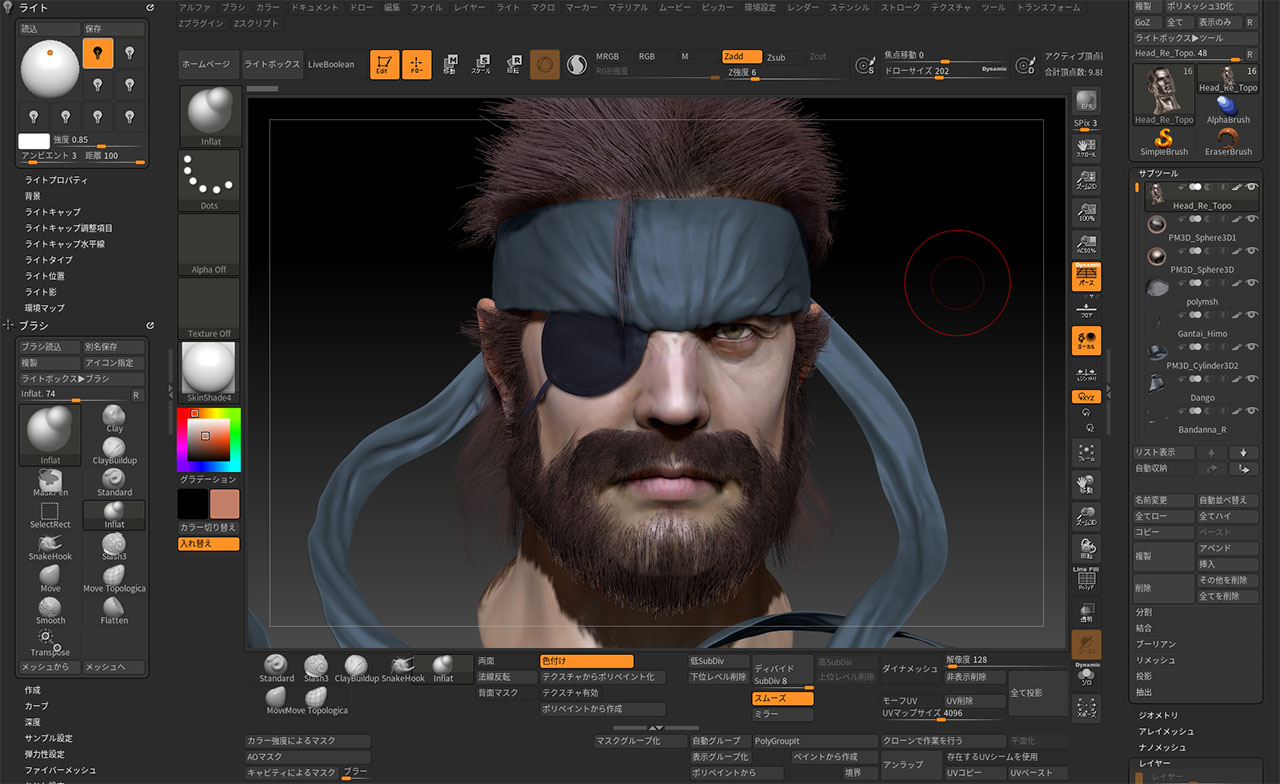Toggle ローカル local rotation
This screenshot has height=784, width=1280.
(x=1086, y=341)
